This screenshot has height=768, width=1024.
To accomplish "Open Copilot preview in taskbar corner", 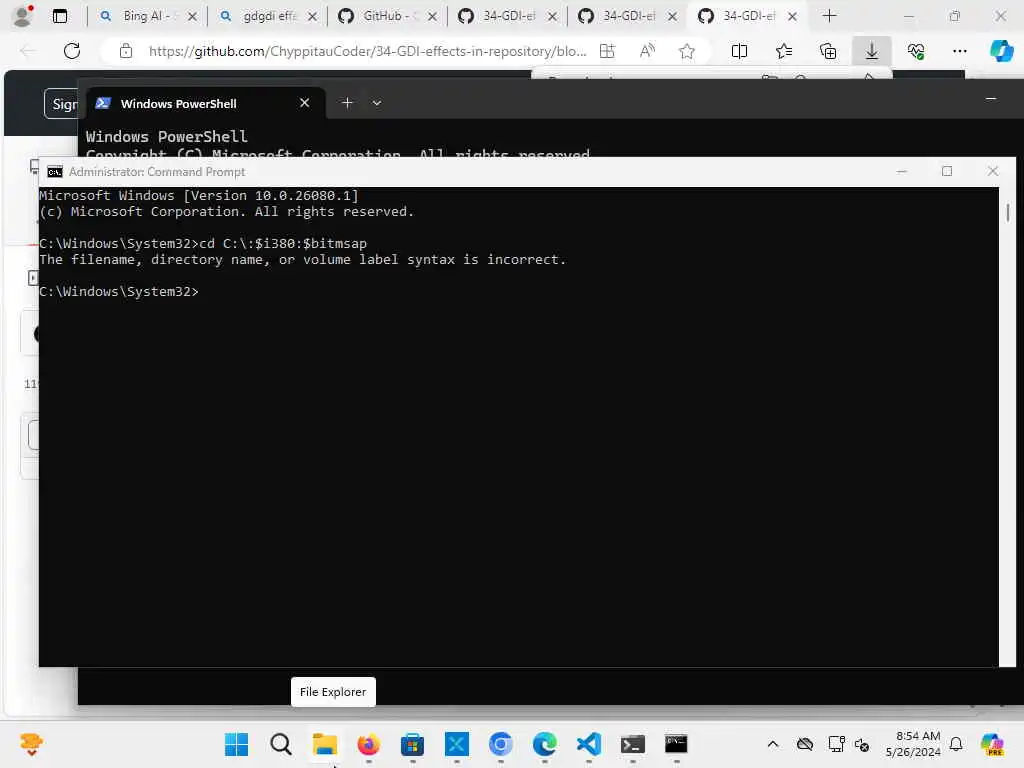I will click(992, 744).
